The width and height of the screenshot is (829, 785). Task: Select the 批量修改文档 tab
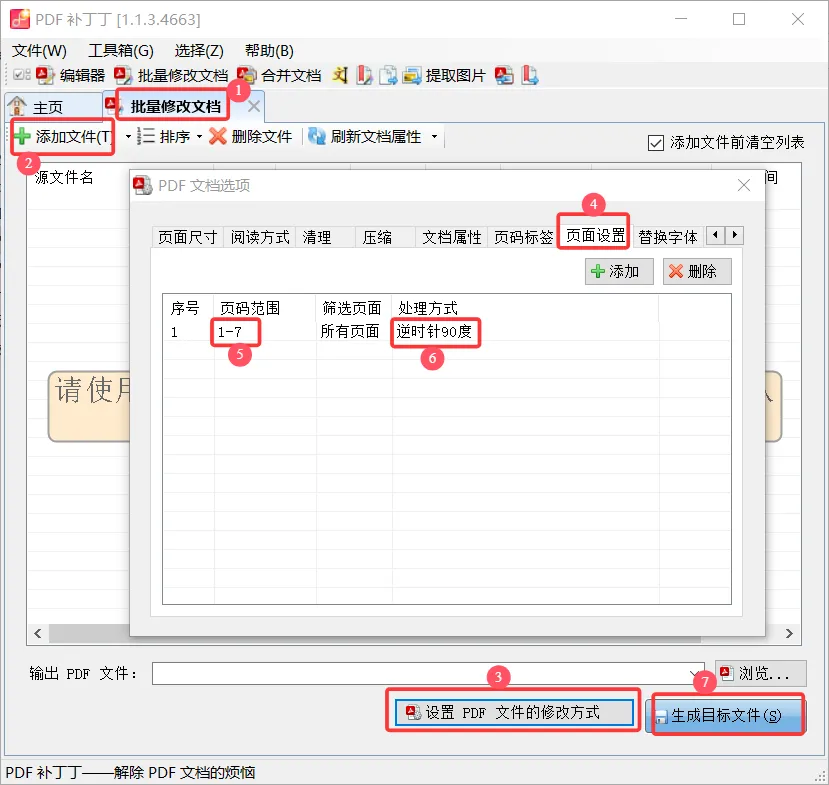(176, 107)
